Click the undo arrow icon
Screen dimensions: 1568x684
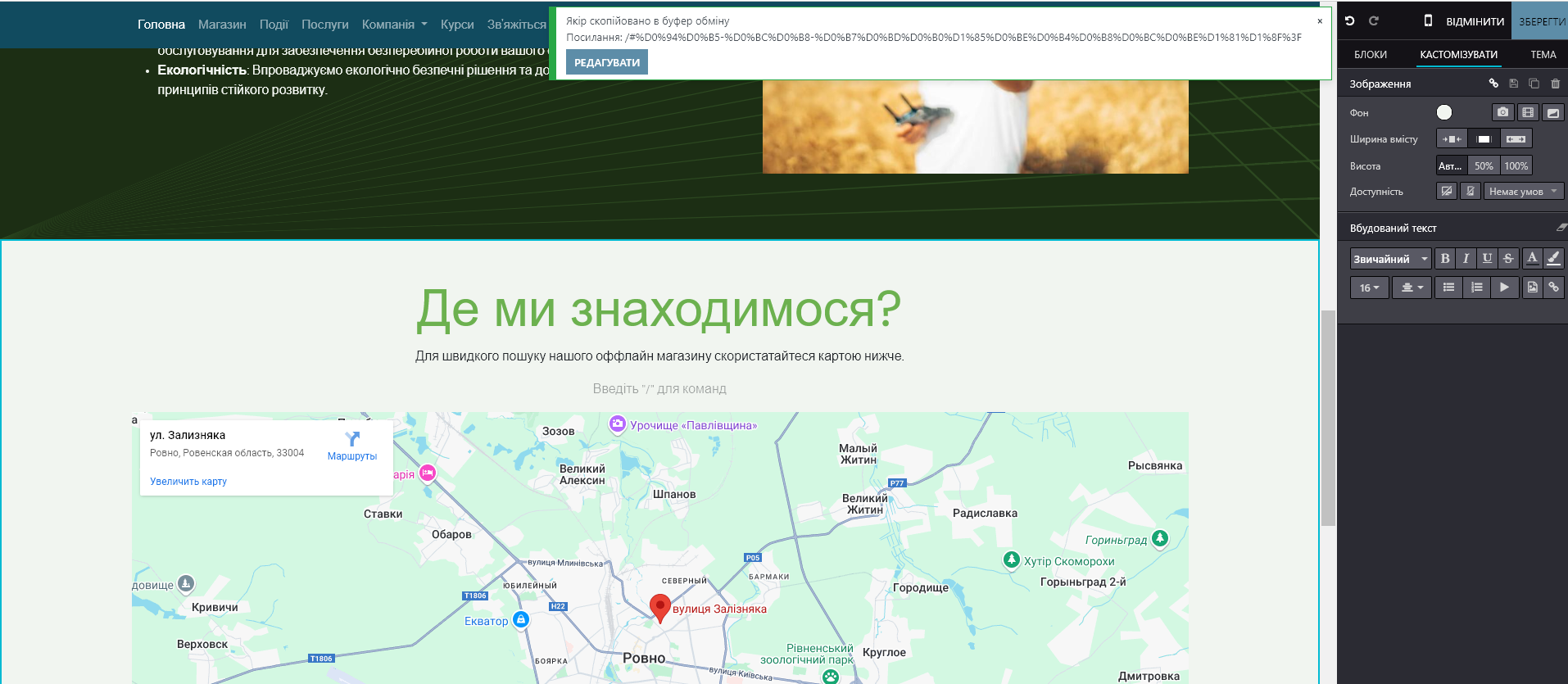[x=1350, y=21]
